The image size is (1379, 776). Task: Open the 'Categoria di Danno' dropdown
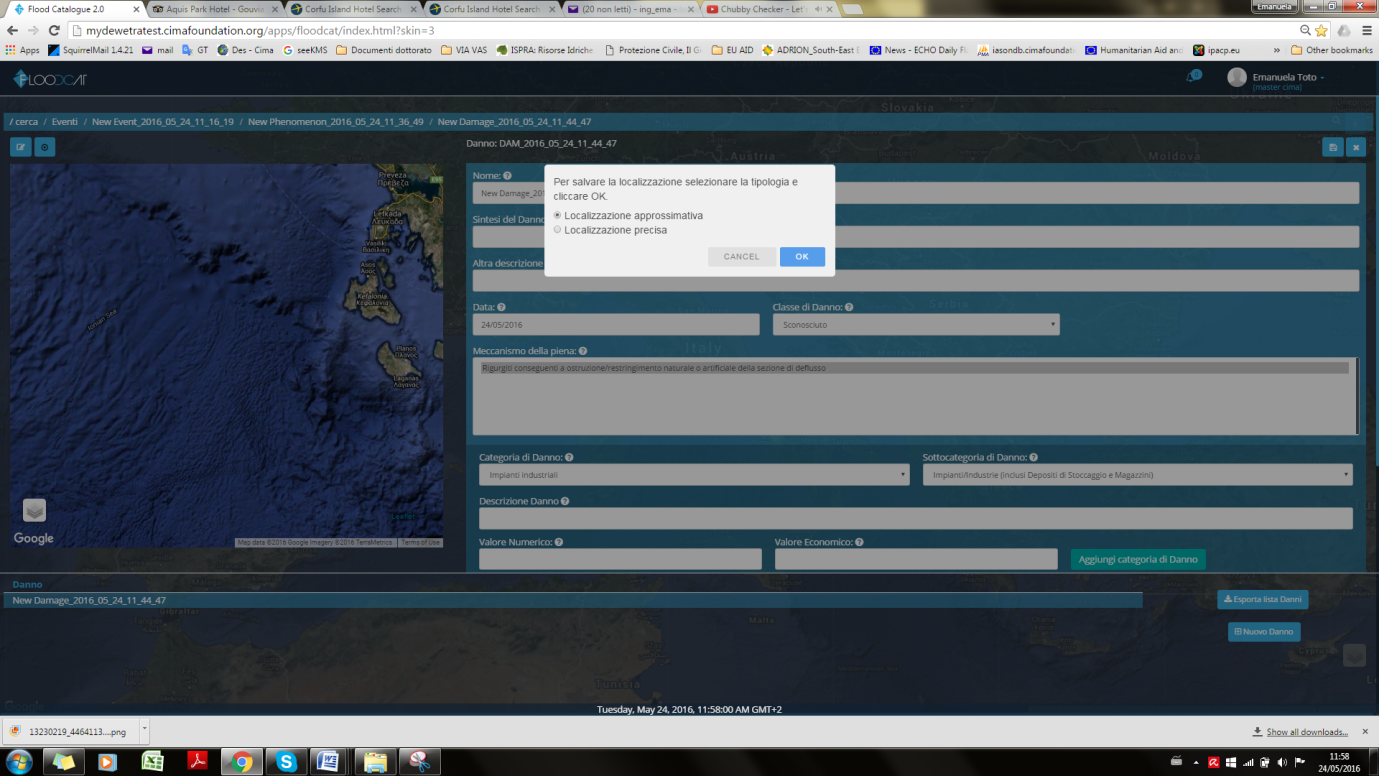tap(694, 475)
